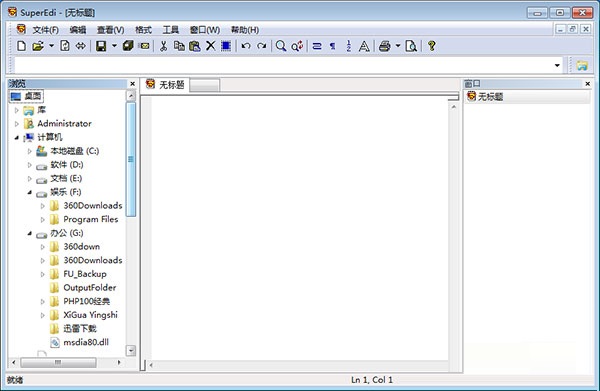Click the double-arrow toolbar icon

(80, 46)
